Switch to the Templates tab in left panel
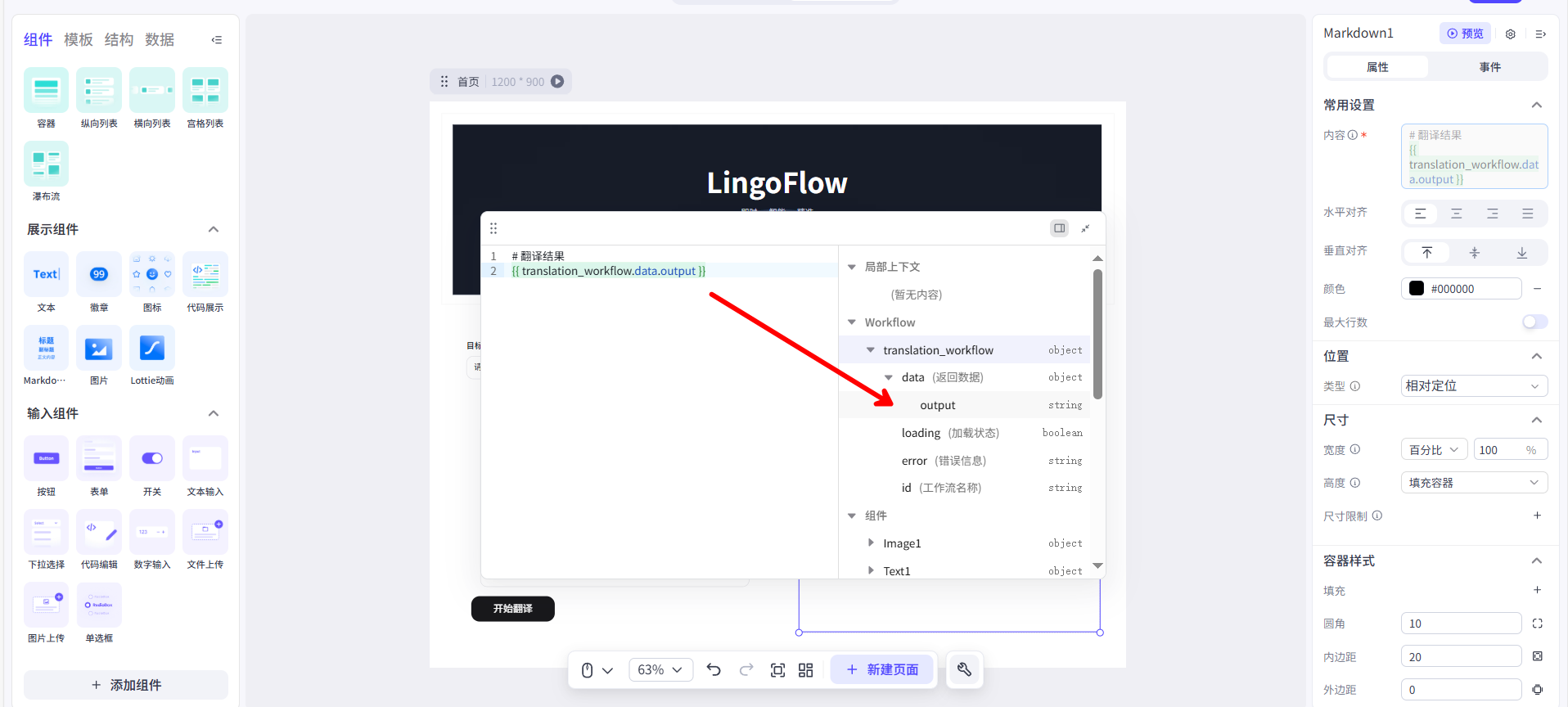The image size is (1568, 707). (x=79, y=39)
